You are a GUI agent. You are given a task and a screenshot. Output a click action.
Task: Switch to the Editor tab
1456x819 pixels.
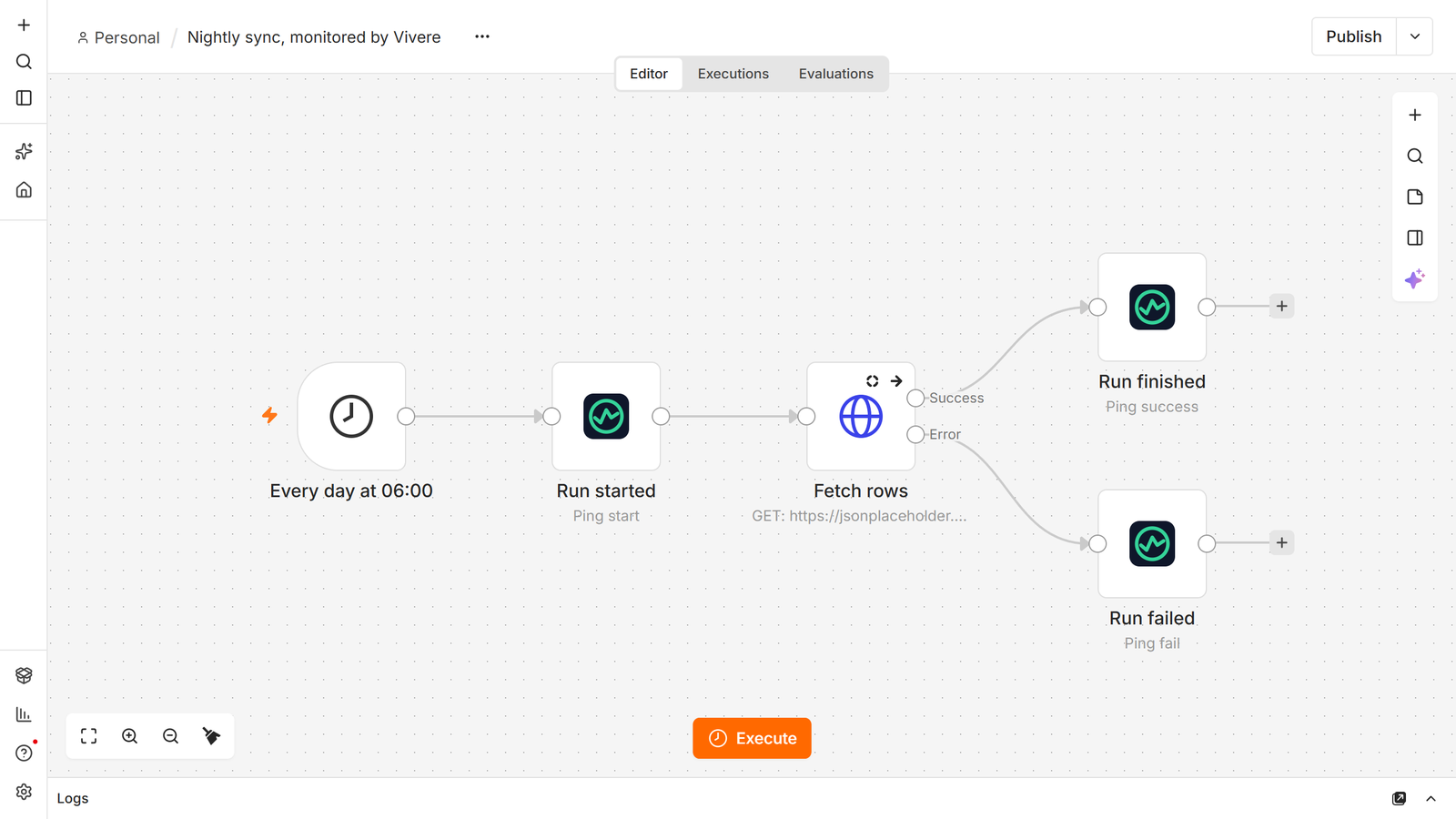(x=649, y=74)
